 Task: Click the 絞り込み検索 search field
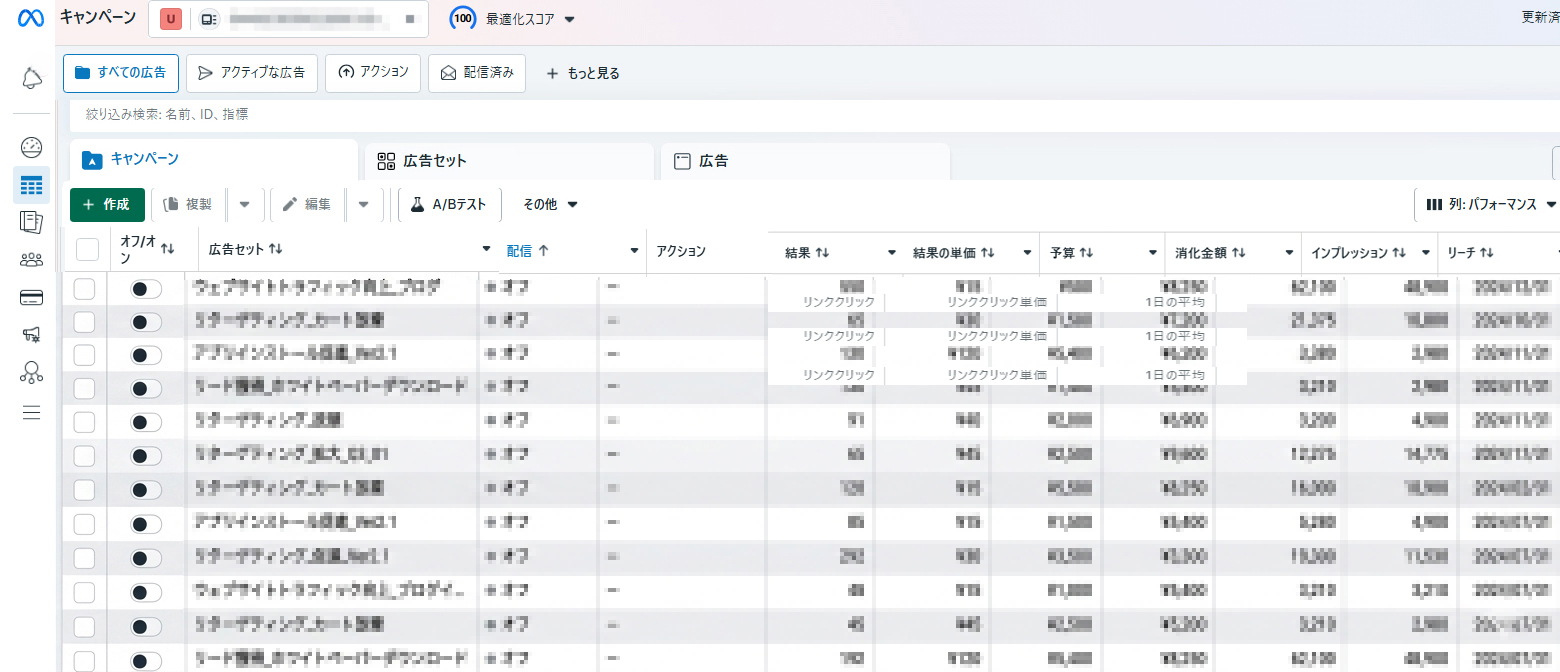[815, 115]
